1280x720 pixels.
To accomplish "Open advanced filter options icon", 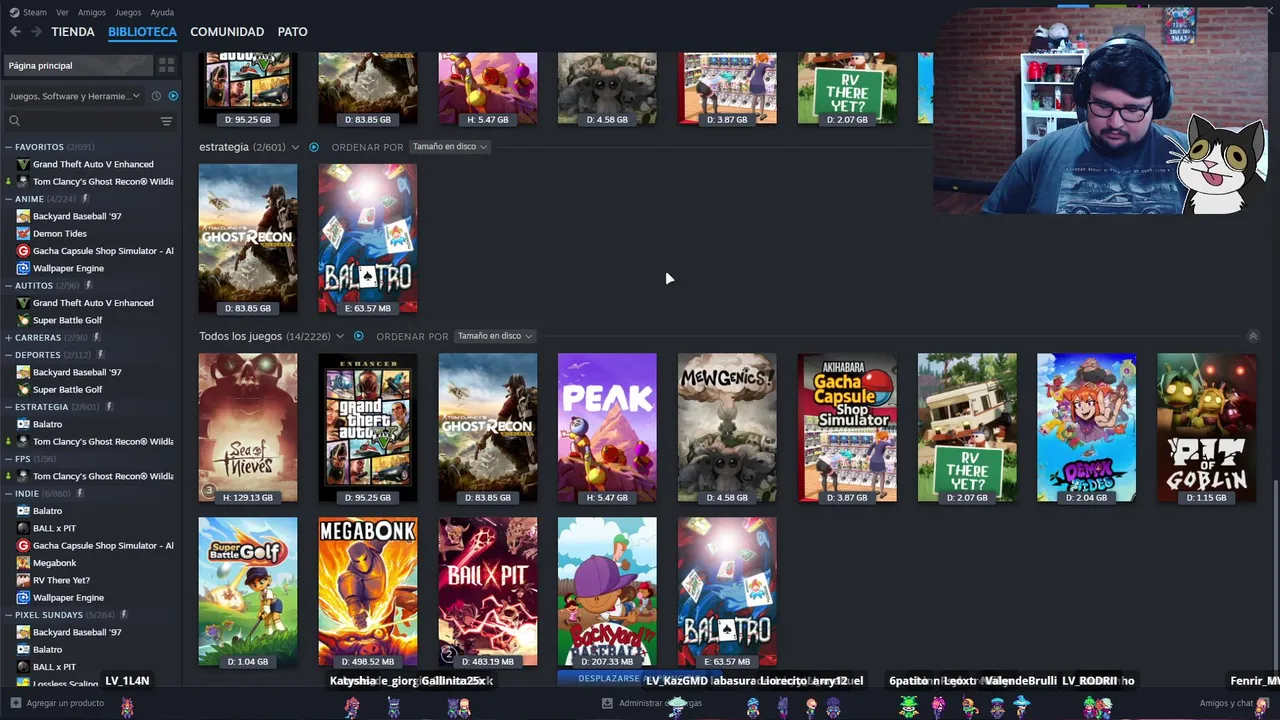I will tap(167, 121).
